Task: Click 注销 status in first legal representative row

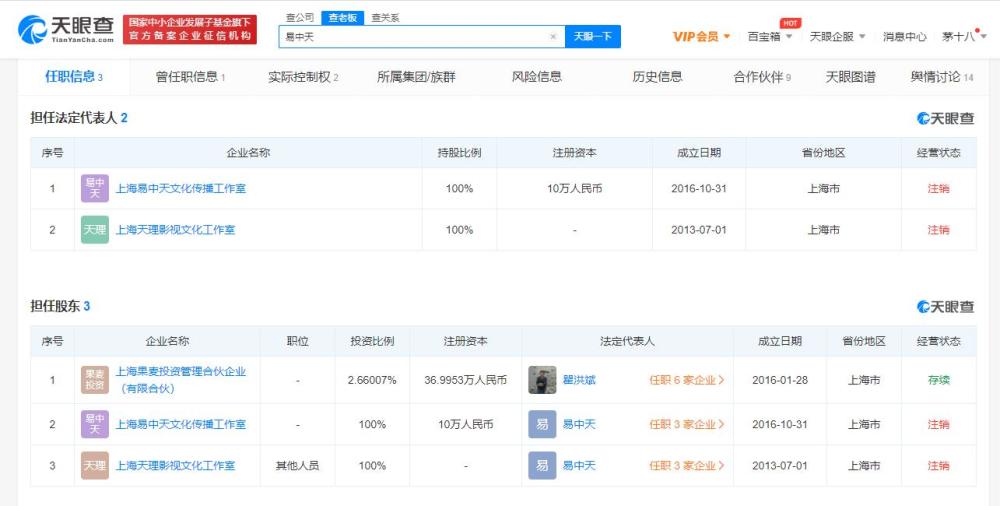Action: (939, 188)
